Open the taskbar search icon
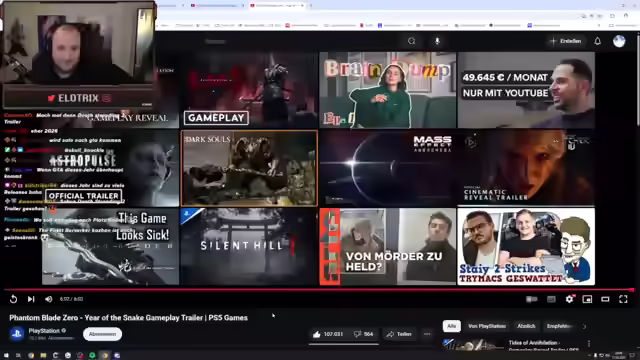This screenshot has height=360, width=640. click(18, 356)
